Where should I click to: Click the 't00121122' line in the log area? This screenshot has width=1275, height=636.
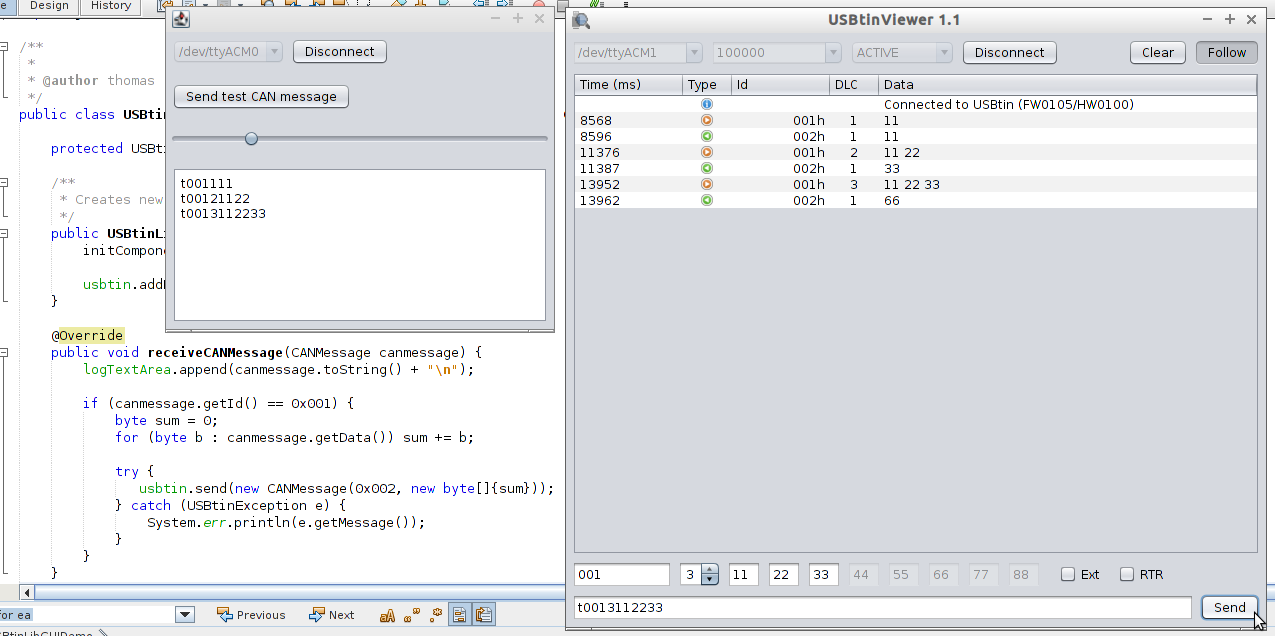[215, 199]
